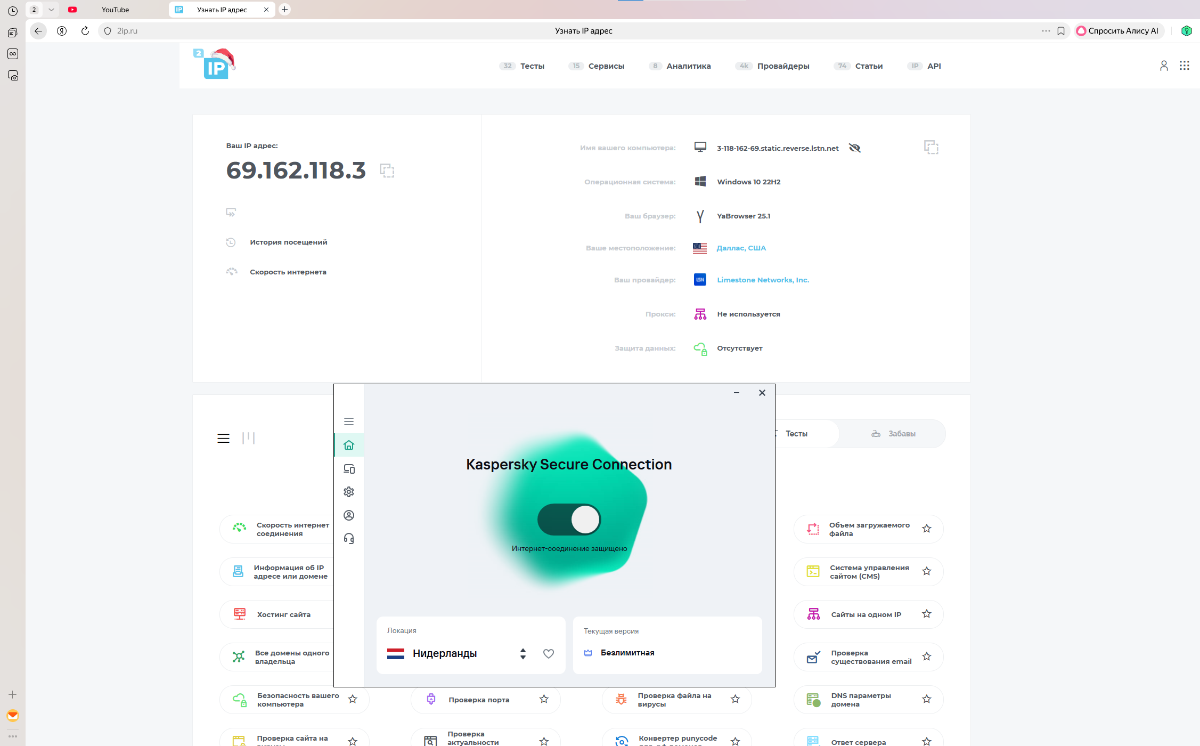Open the apps grid icon on 2ip
Image resolution: width=1200 pixels, height=746 pixels.
[x=1185, y=66]
